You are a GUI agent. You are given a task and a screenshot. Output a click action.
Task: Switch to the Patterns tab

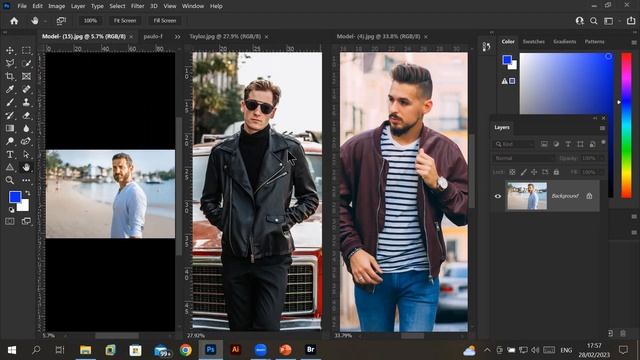pyautogui.click(x=594, y=42)
